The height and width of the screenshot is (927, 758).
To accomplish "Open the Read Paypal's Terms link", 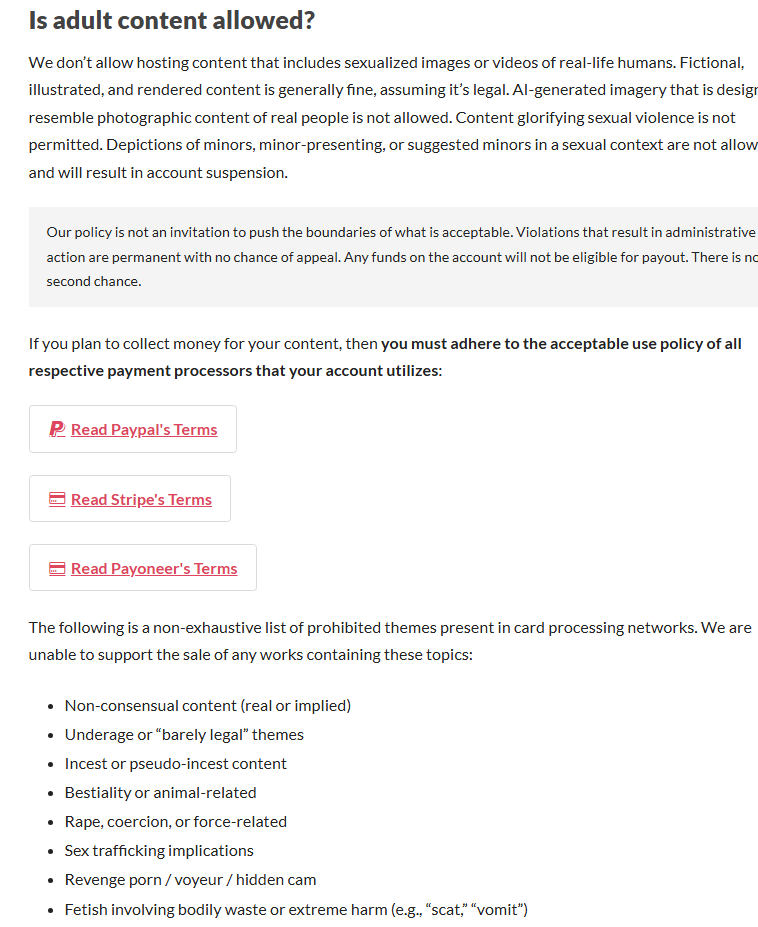I will tap(144, 429).
